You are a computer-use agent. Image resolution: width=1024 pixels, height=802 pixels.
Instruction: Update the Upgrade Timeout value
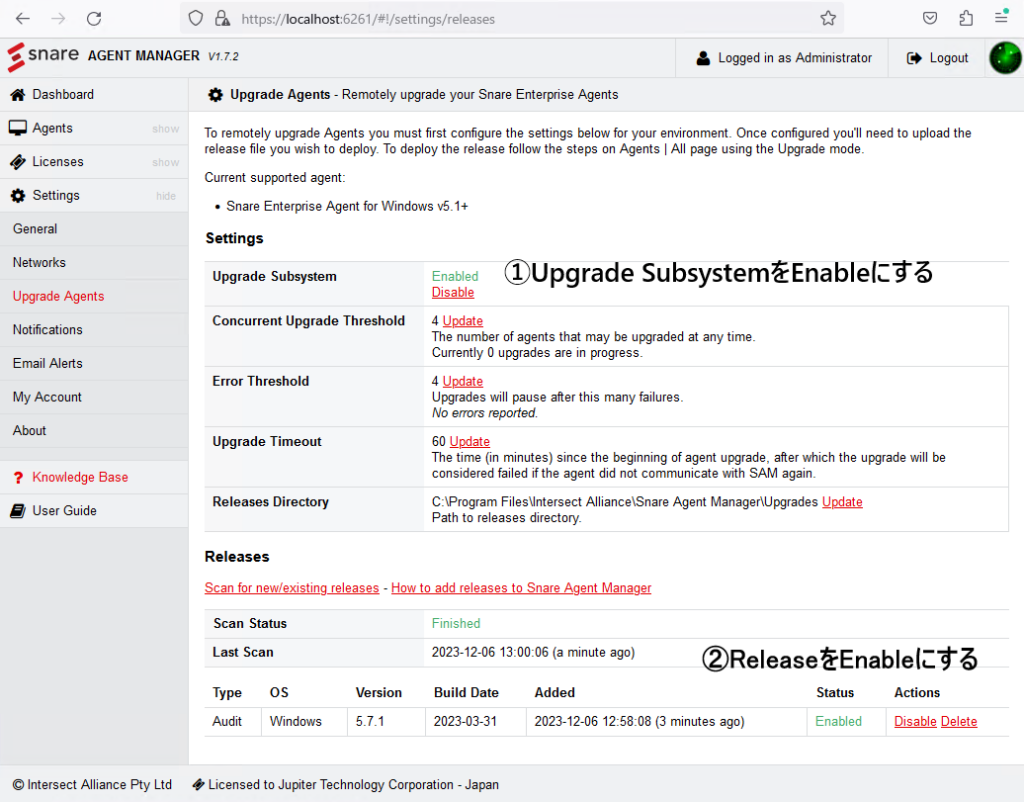470,441
